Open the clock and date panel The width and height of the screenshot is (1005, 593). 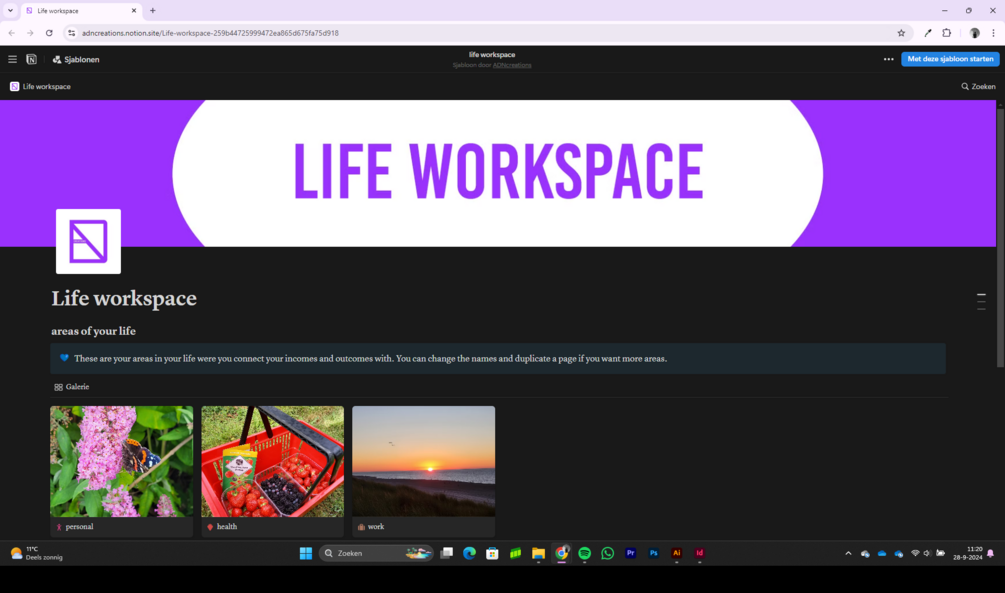tap(968, 553)
